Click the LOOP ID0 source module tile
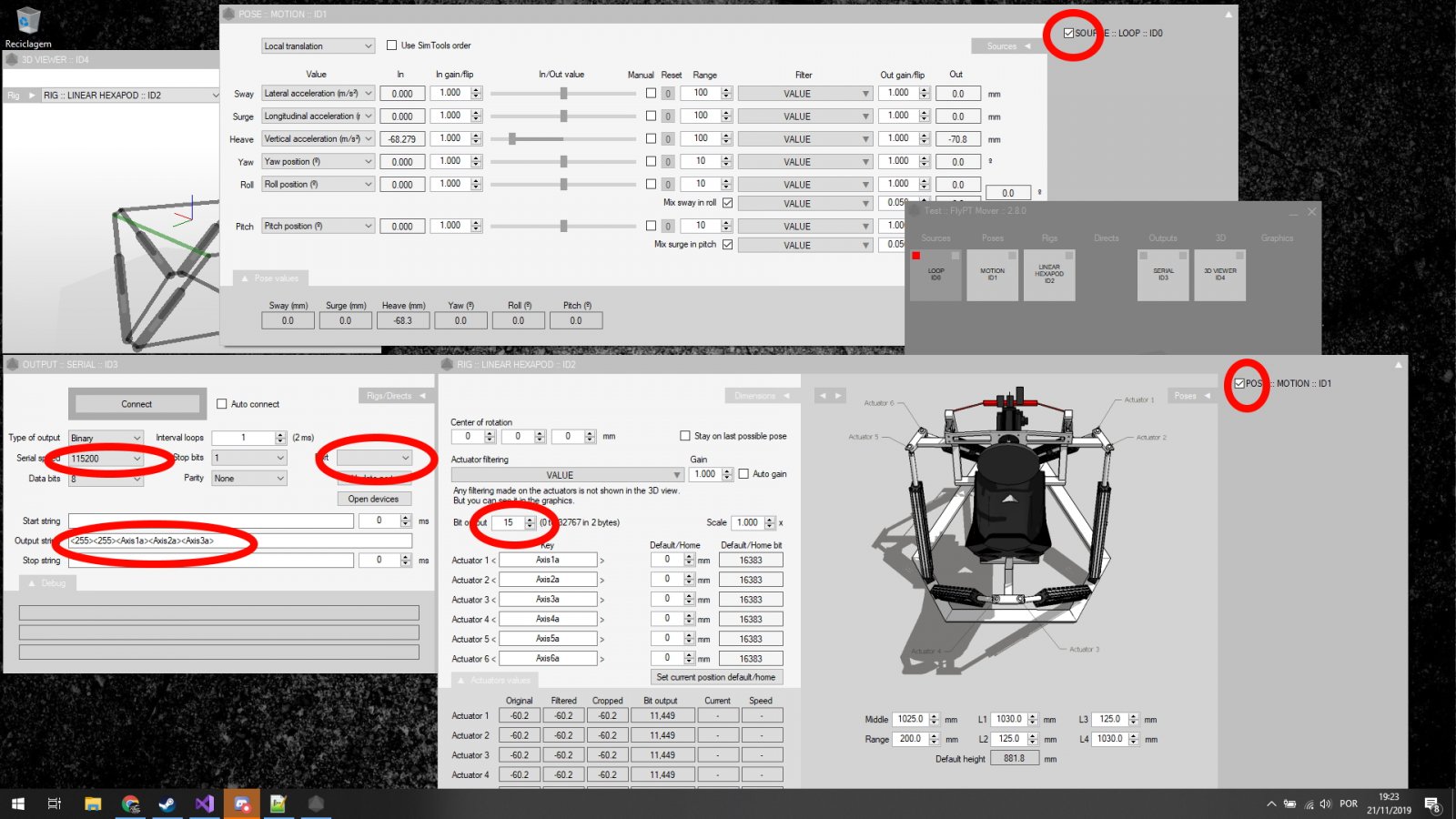Image resolution: width=1456 pixels, height=819 pixels. [x=935, y=275]
